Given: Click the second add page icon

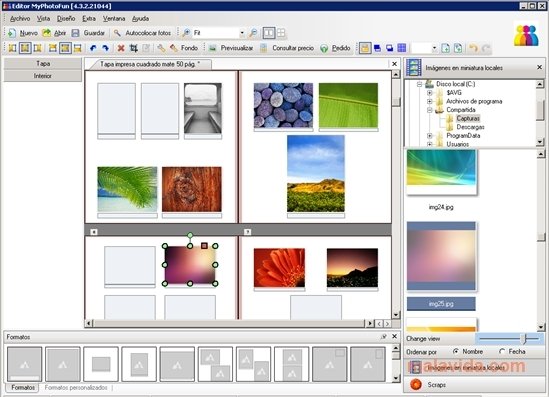Looking at the screenshot, I should click(458, 48).
